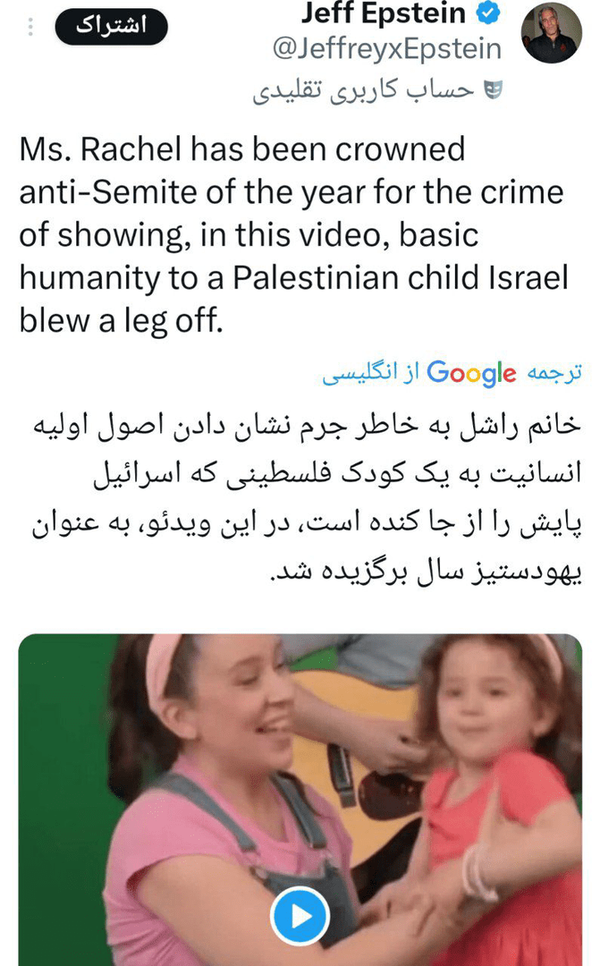This screenshot has width=600, height=966.
Task: Click the blue verified badge
Action: tap(489, 12)
